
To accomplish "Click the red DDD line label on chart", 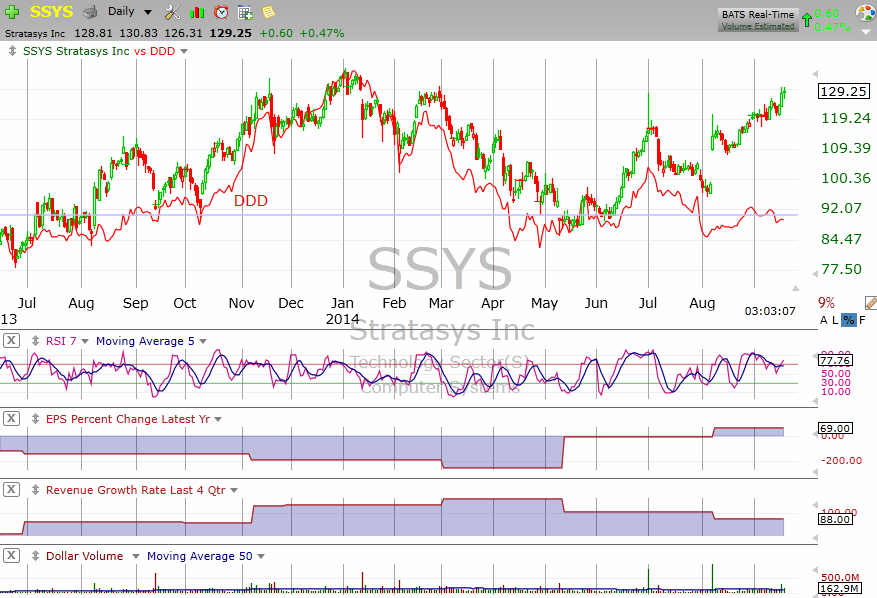I will pyautogui.click(x=251, y=201).
